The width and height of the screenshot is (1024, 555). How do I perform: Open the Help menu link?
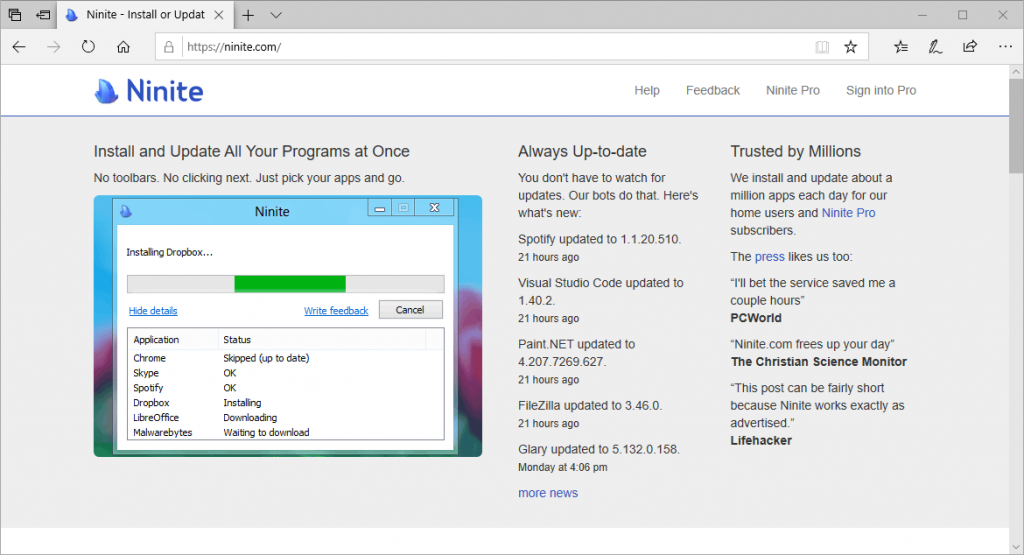click(647, 91)
